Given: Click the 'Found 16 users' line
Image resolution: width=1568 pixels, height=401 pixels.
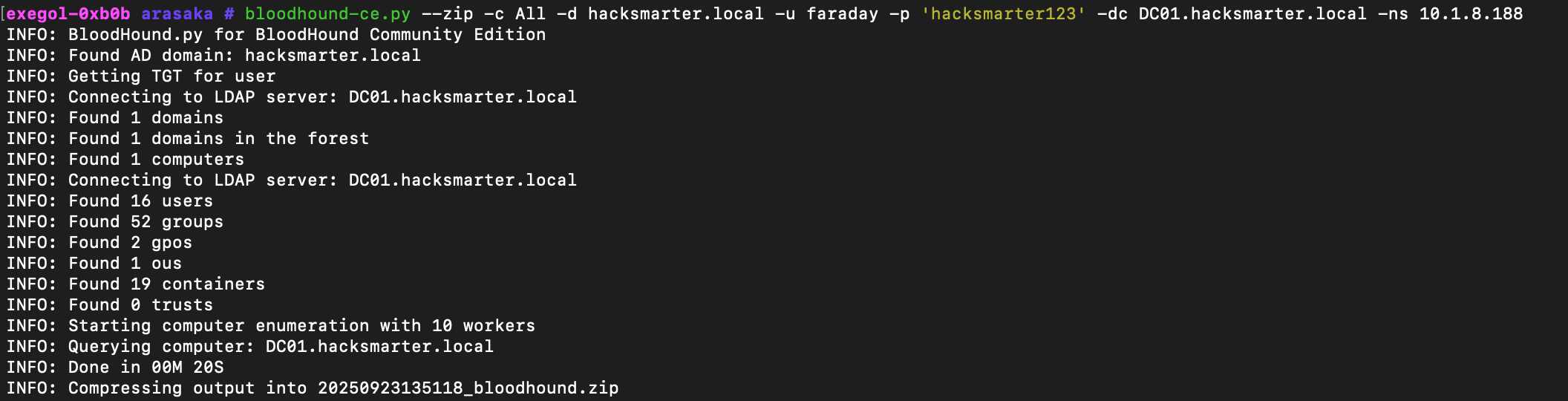Looking at the screenshot, I should click(x=110, y=201).
